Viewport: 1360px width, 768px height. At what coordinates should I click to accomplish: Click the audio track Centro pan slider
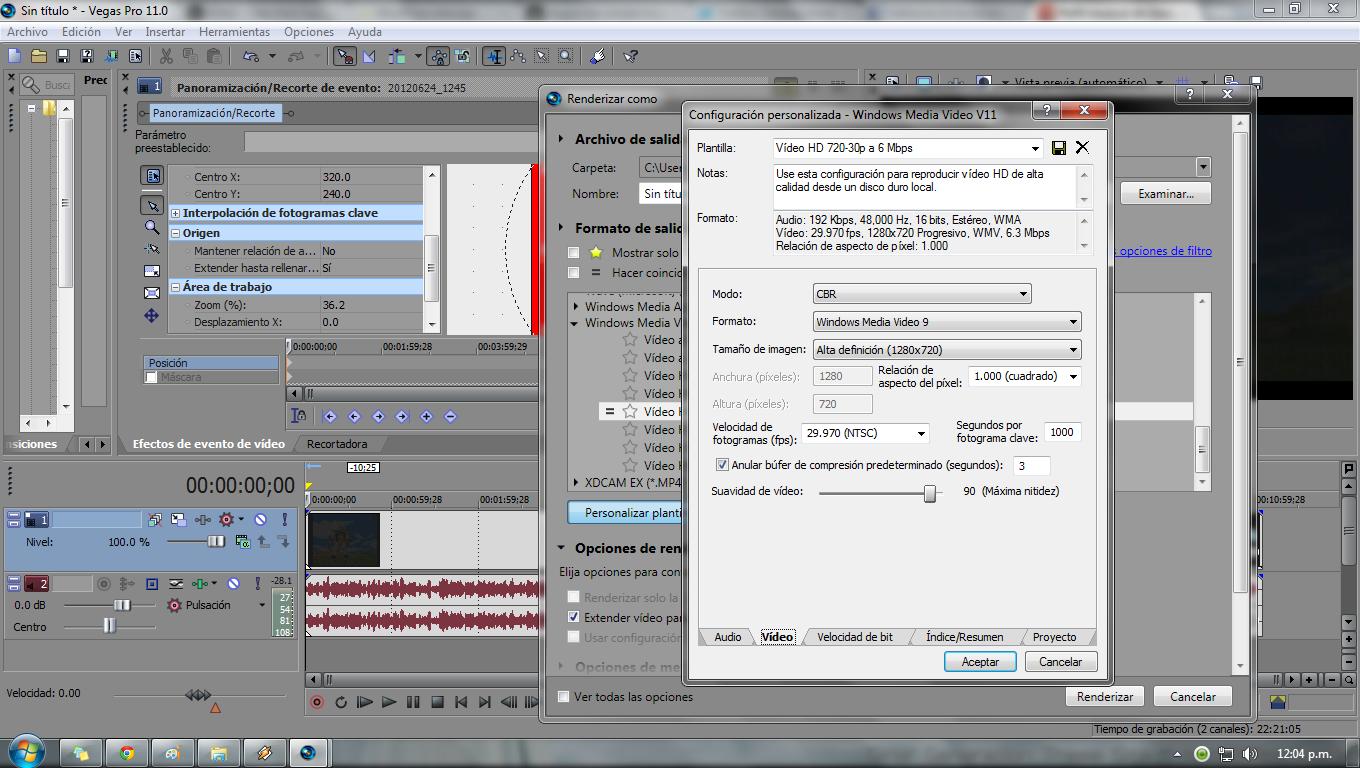coord(109,626)
